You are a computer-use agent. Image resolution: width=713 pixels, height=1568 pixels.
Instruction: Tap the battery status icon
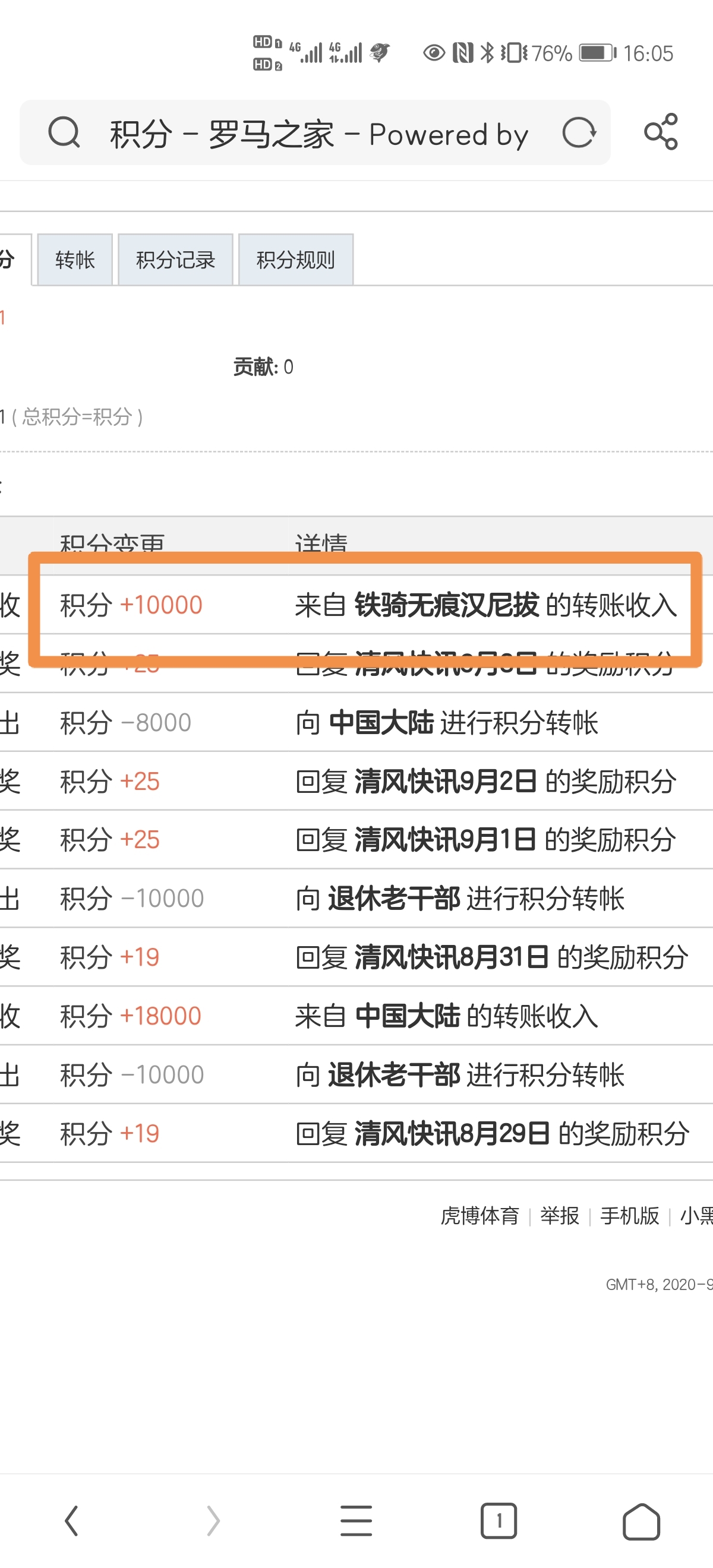click(597, 53)
